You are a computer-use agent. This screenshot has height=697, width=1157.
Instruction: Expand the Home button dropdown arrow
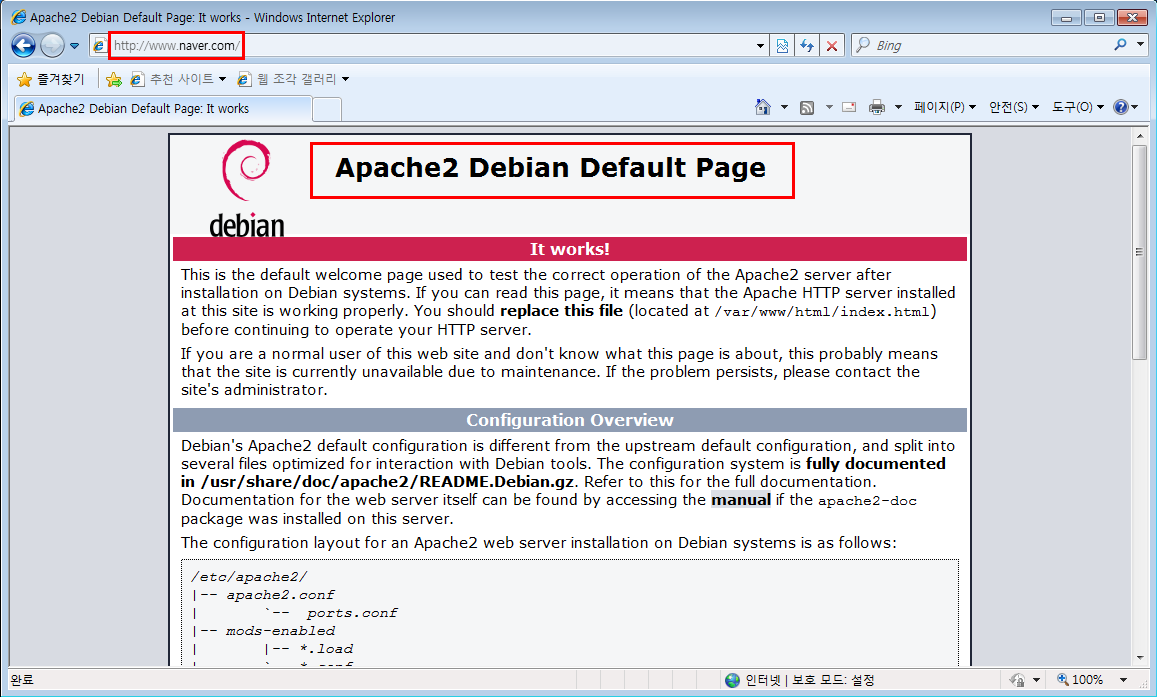click(784, 108)
